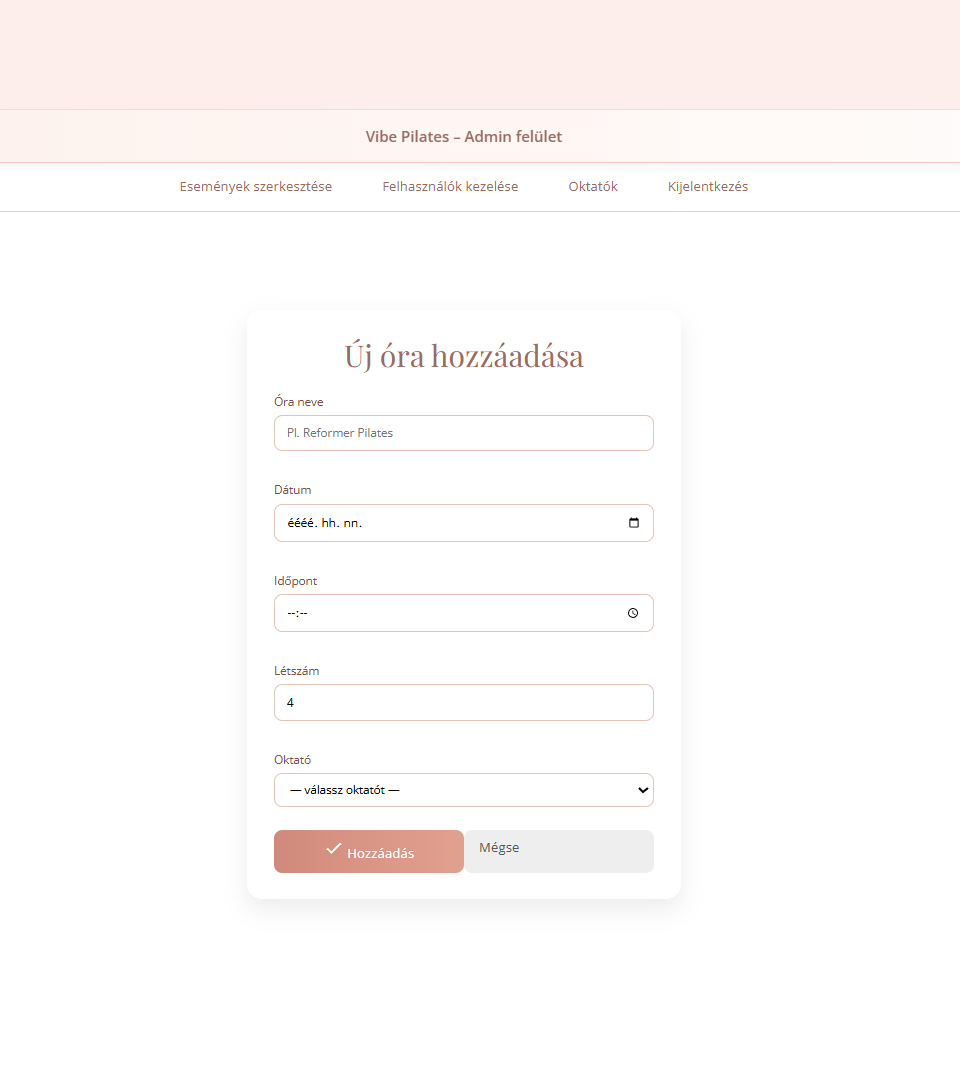
Task: Click the Létszám field label
Action: click(x=297, y=671)
